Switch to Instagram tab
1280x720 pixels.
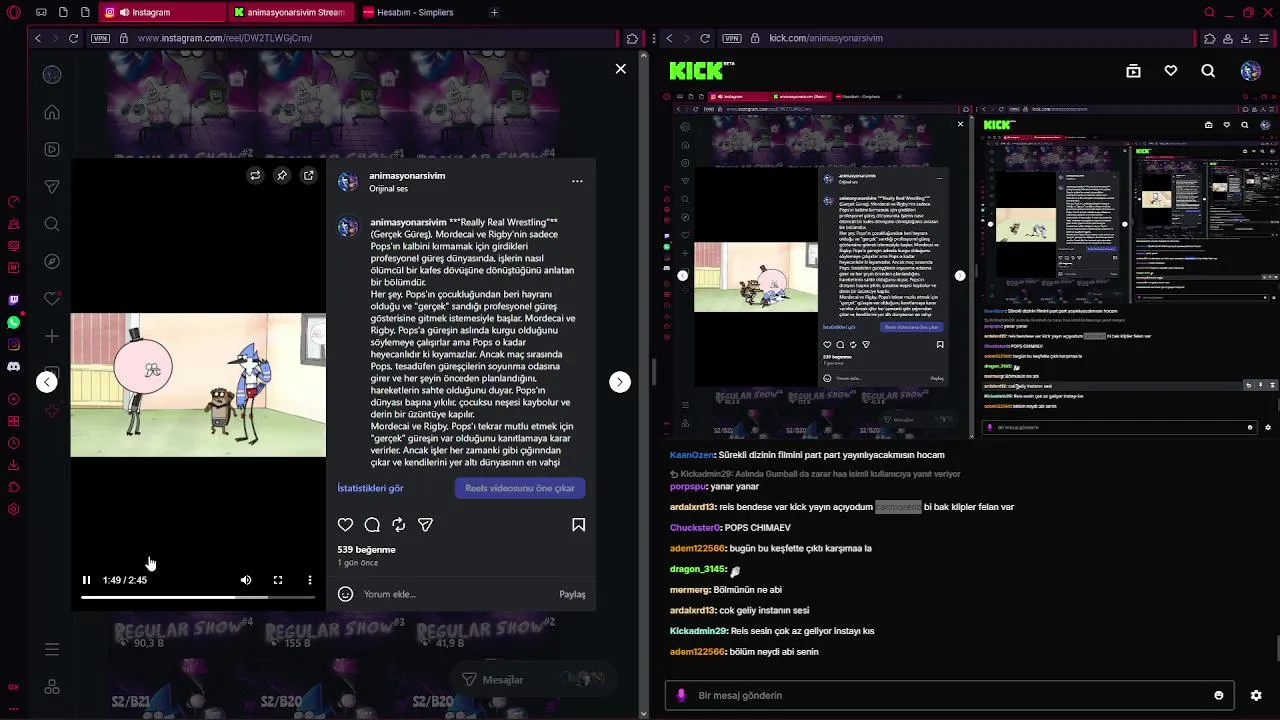click(165, 12)
